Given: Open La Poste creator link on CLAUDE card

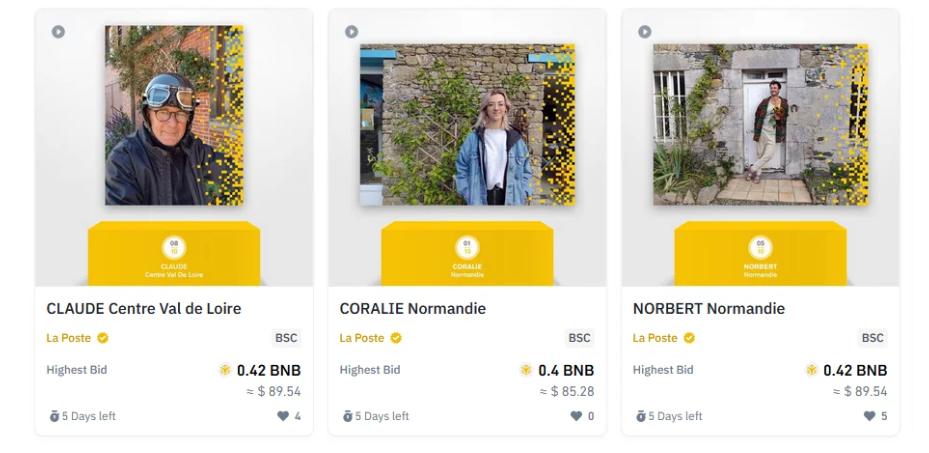Looking at the screenshot, I should tap(68, 338).
